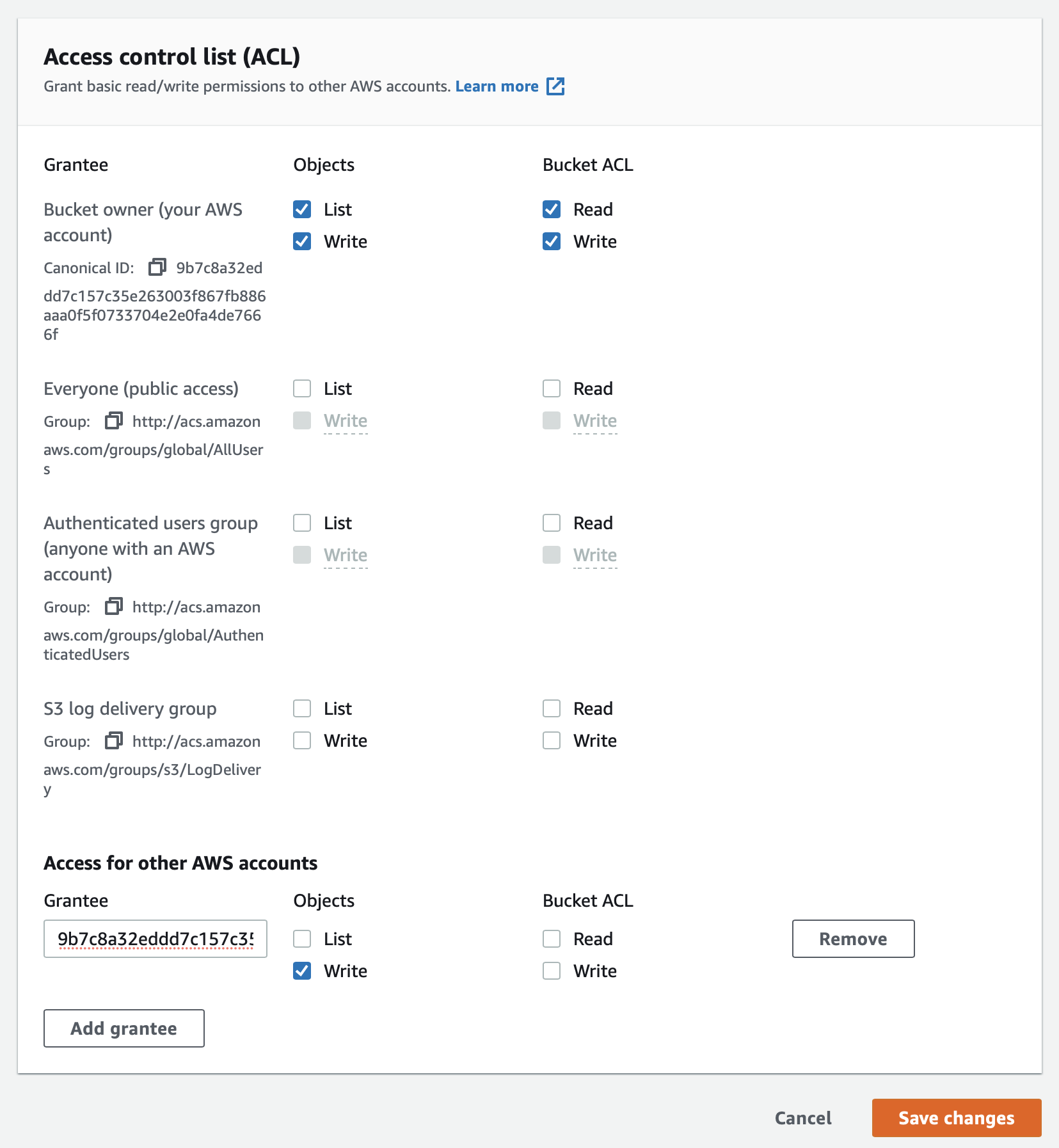This screenshot has width=1059, height=1148.
Task: Copy the bucket owner Canonical ID
Action: pyautogui.click(x=157, y=267)
